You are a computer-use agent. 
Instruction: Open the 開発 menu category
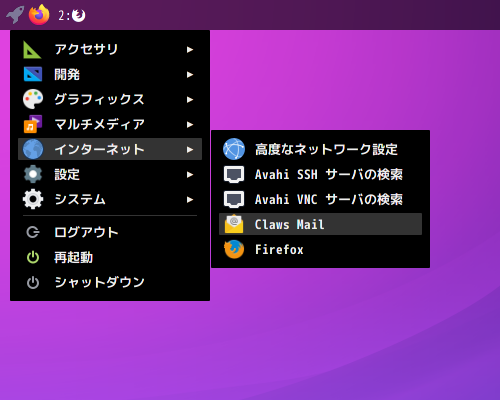click(110, 74)
